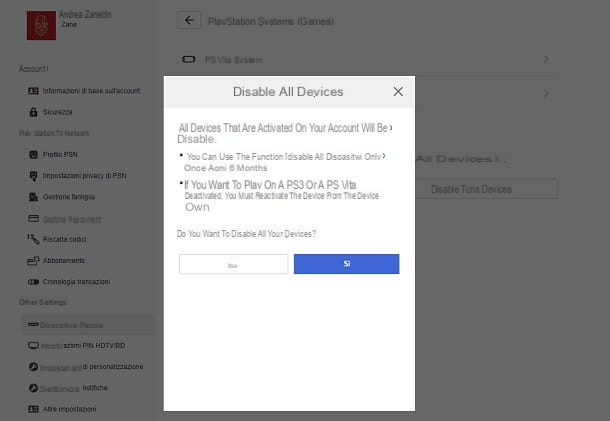Open Gestione famiglia

click(69, 197)
